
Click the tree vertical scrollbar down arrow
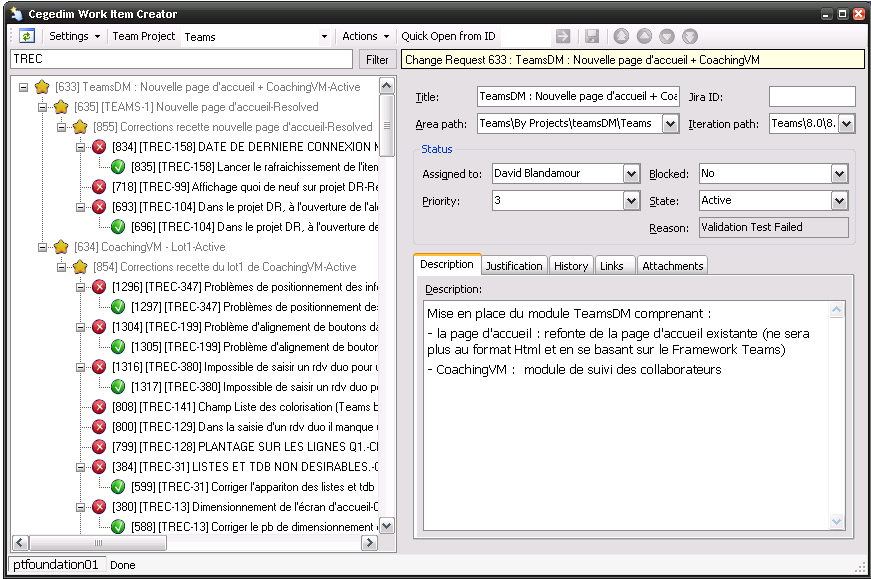click(387, 526)
